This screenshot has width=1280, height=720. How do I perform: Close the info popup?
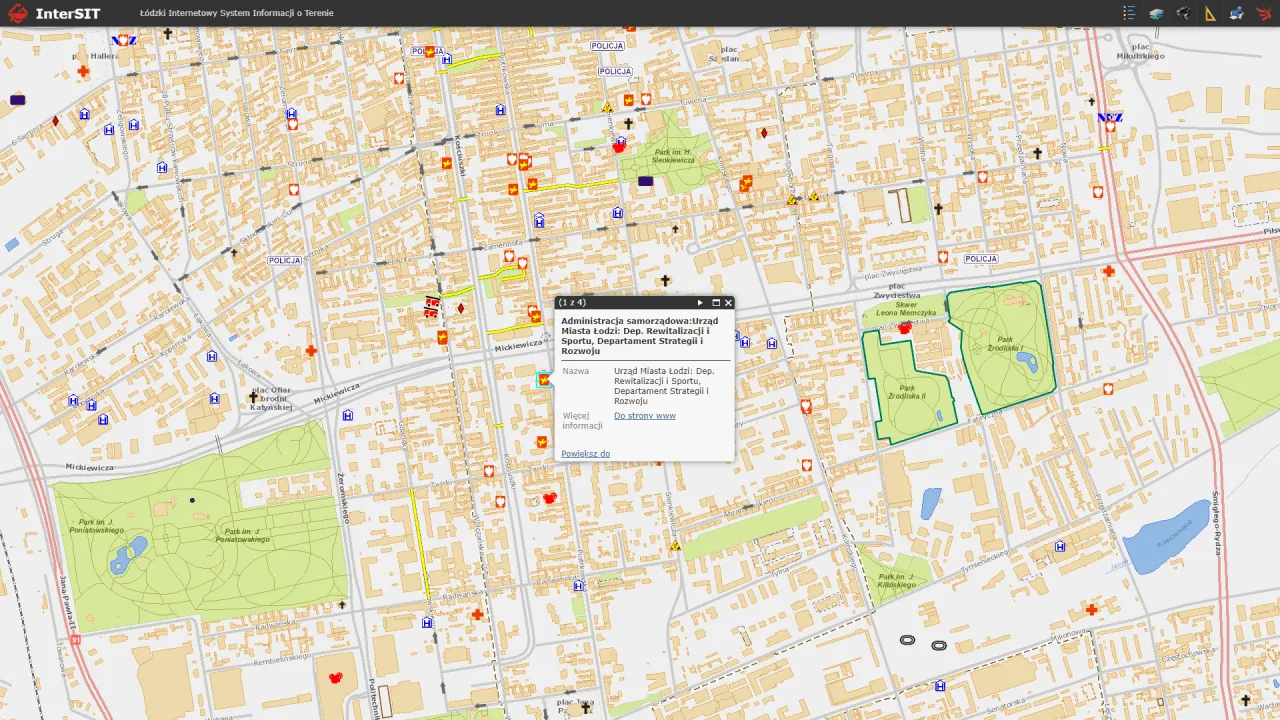click(729, 302)
